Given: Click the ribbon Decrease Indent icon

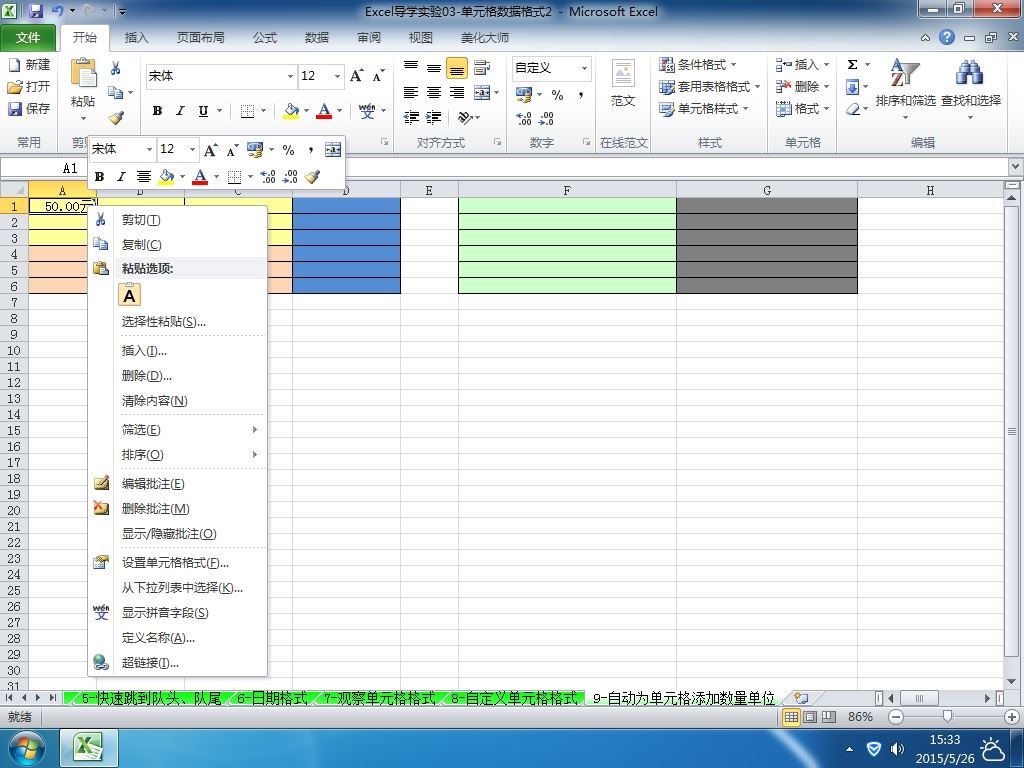Looking at the screenshot, I should click(x=411, y=118).
